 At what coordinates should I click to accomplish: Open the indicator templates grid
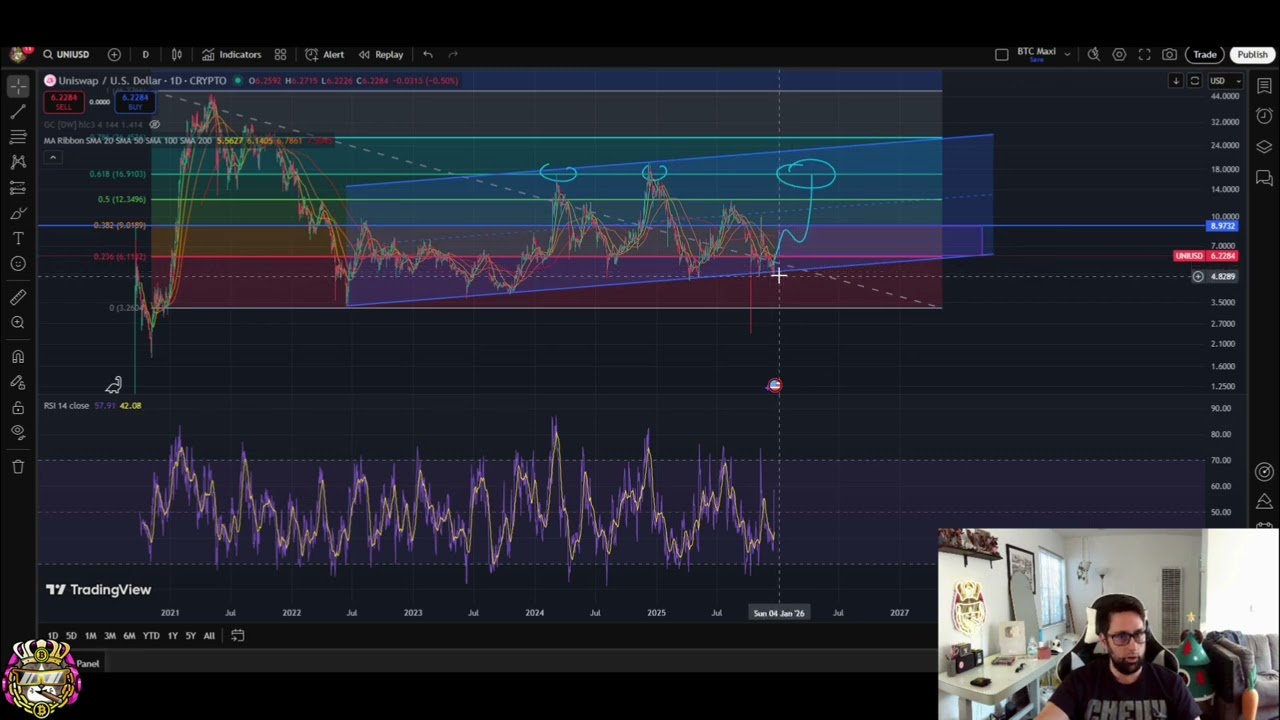(280, 54)
